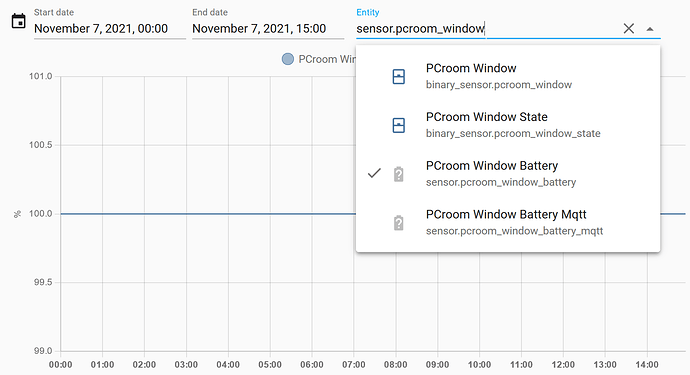This screenshot has height=375, width=690.
Task: Focus the Entity search input
Action: tap(486, 29)
